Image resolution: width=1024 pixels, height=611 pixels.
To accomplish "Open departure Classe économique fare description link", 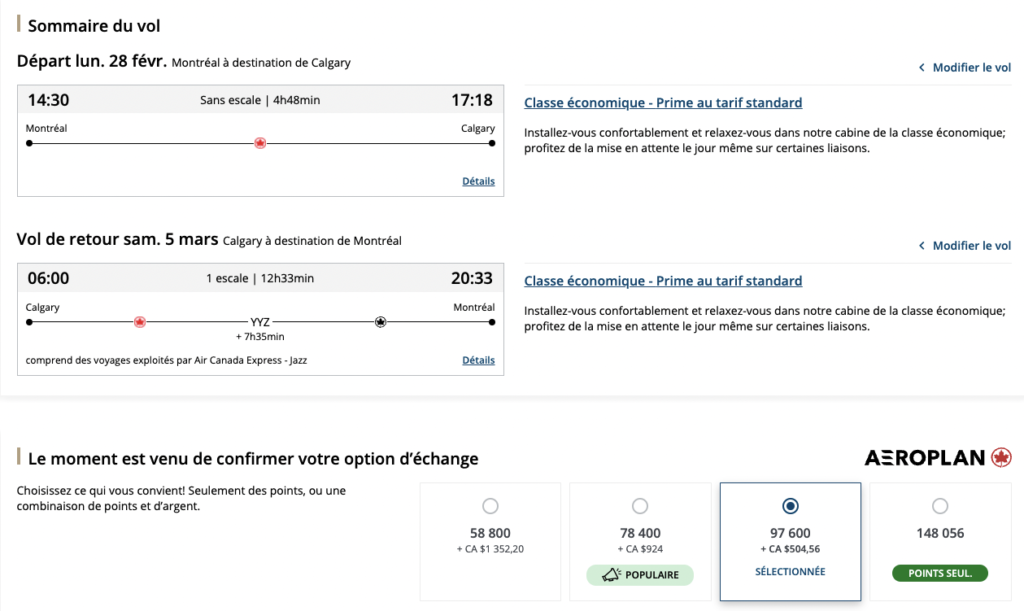I will (663, 103).
